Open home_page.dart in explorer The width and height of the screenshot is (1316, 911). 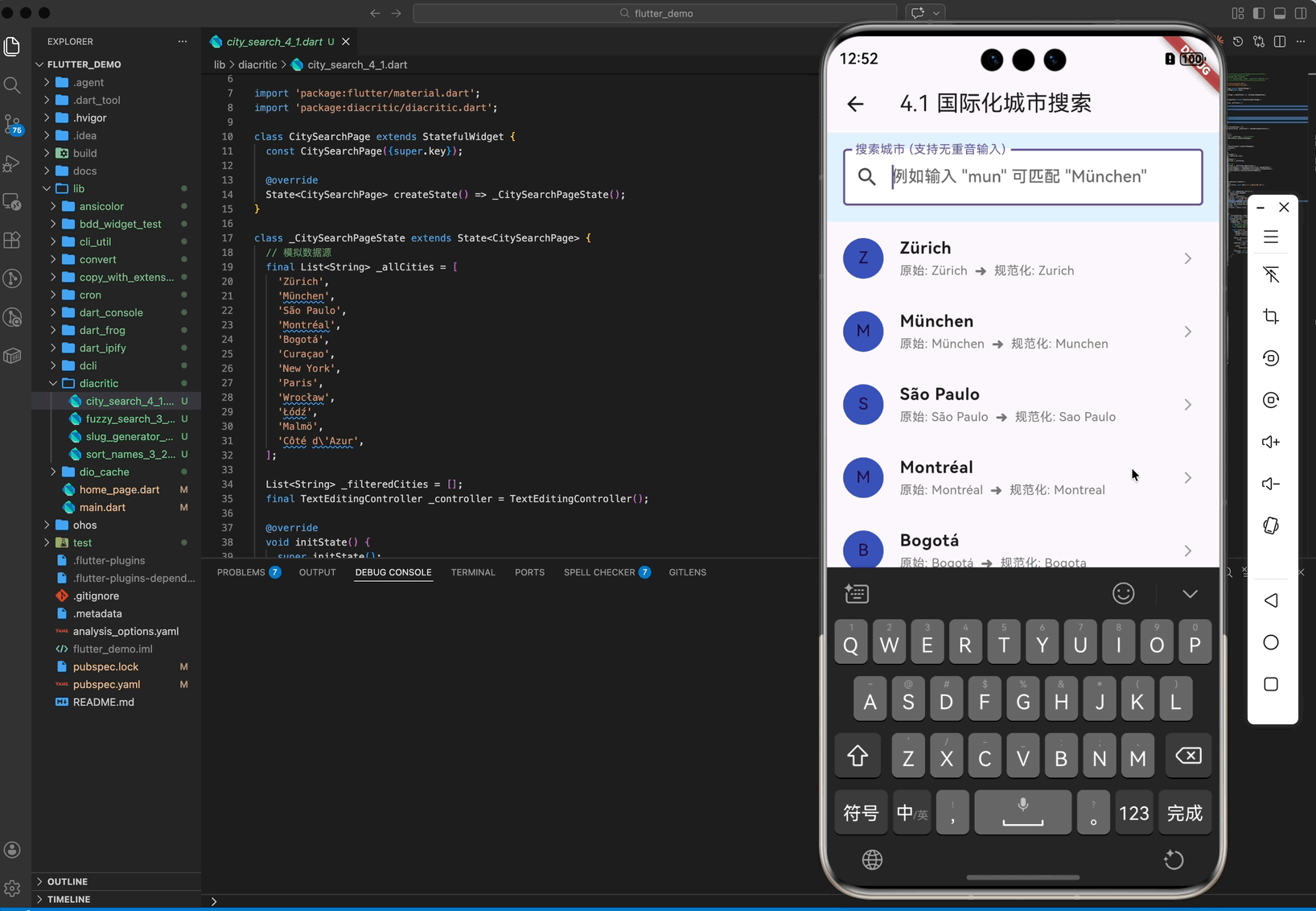117,489
